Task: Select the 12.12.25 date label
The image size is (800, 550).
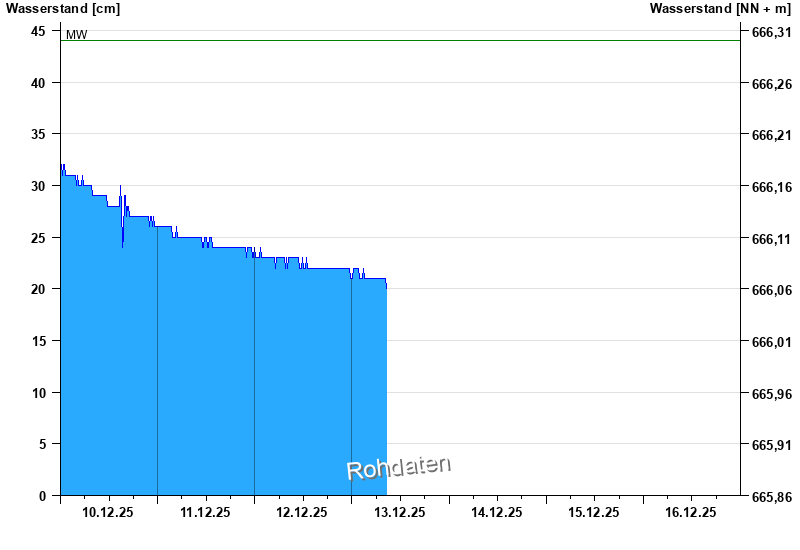Action: pos(302,512)
